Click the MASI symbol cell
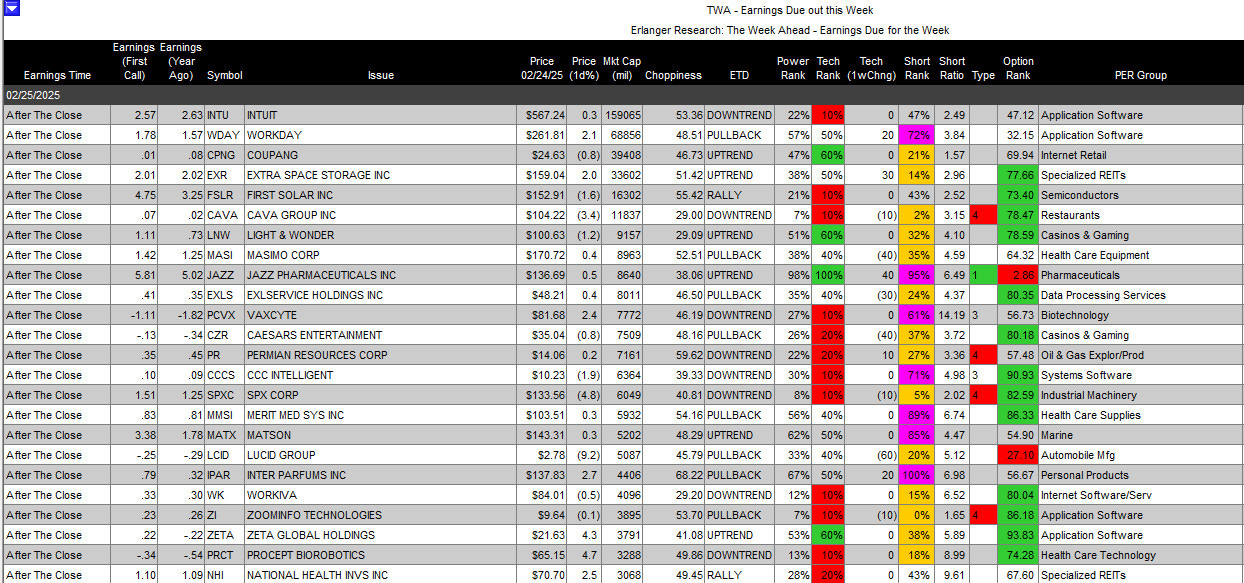This screenshot has width=1244, height=583. coord(224,255)
